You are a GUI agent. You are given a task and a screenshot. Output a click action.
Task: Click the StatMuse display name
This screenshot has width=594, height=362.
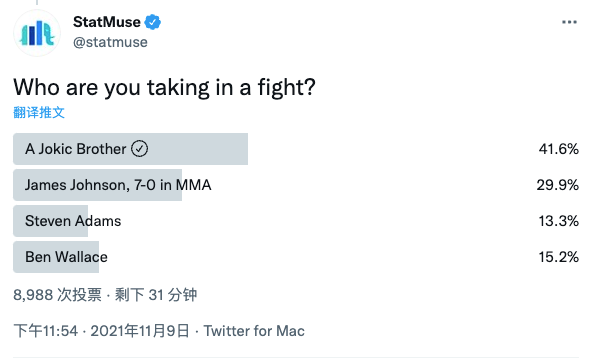coord(106,22)
